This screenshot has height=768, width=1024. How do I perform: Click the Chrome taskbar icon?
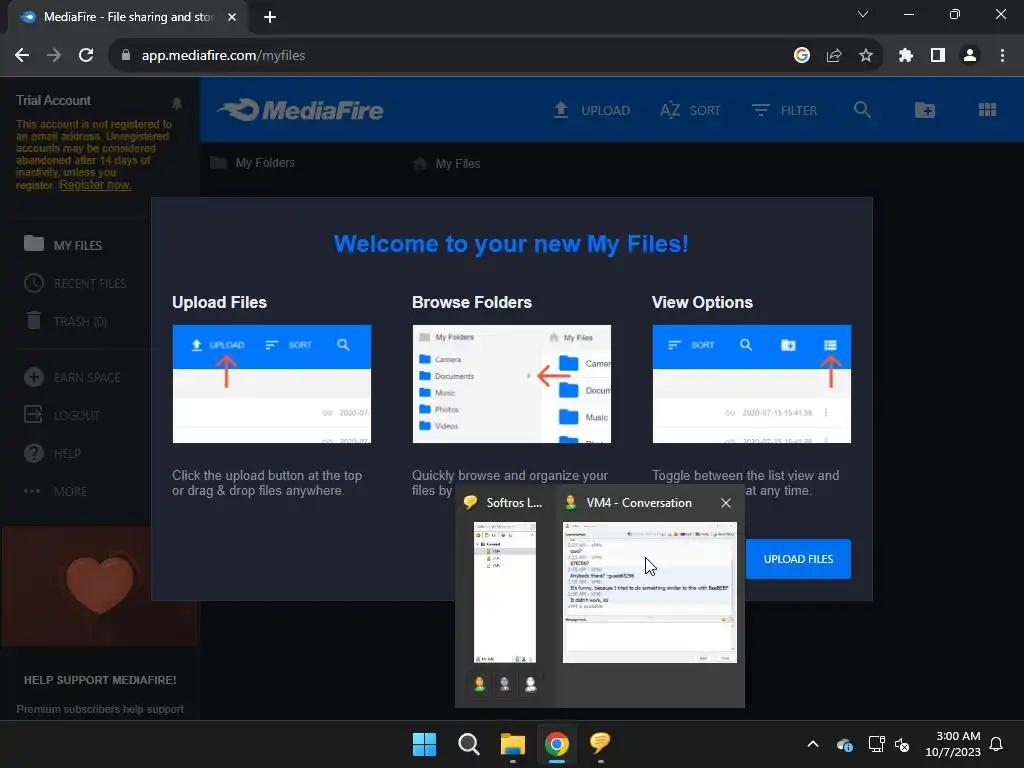point(556,744)
